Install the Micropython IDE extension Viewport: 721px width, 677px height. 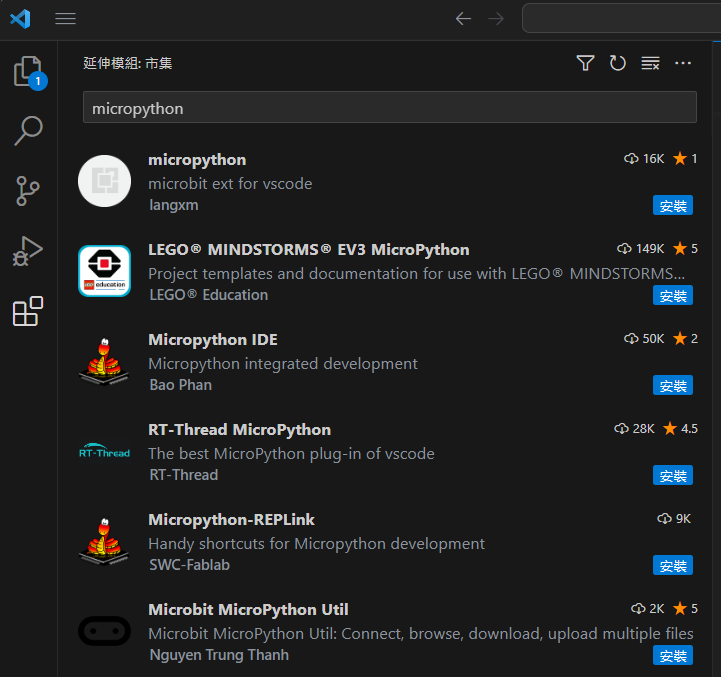pyautogui.click(x=673, y=385)
